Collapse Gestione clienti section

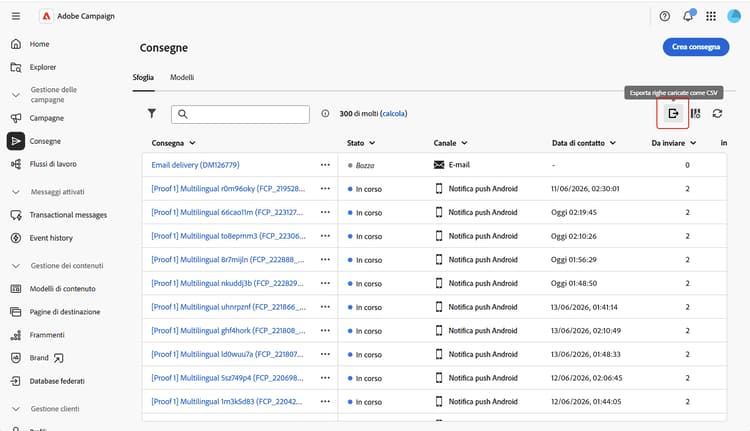(x=16, y=409)
